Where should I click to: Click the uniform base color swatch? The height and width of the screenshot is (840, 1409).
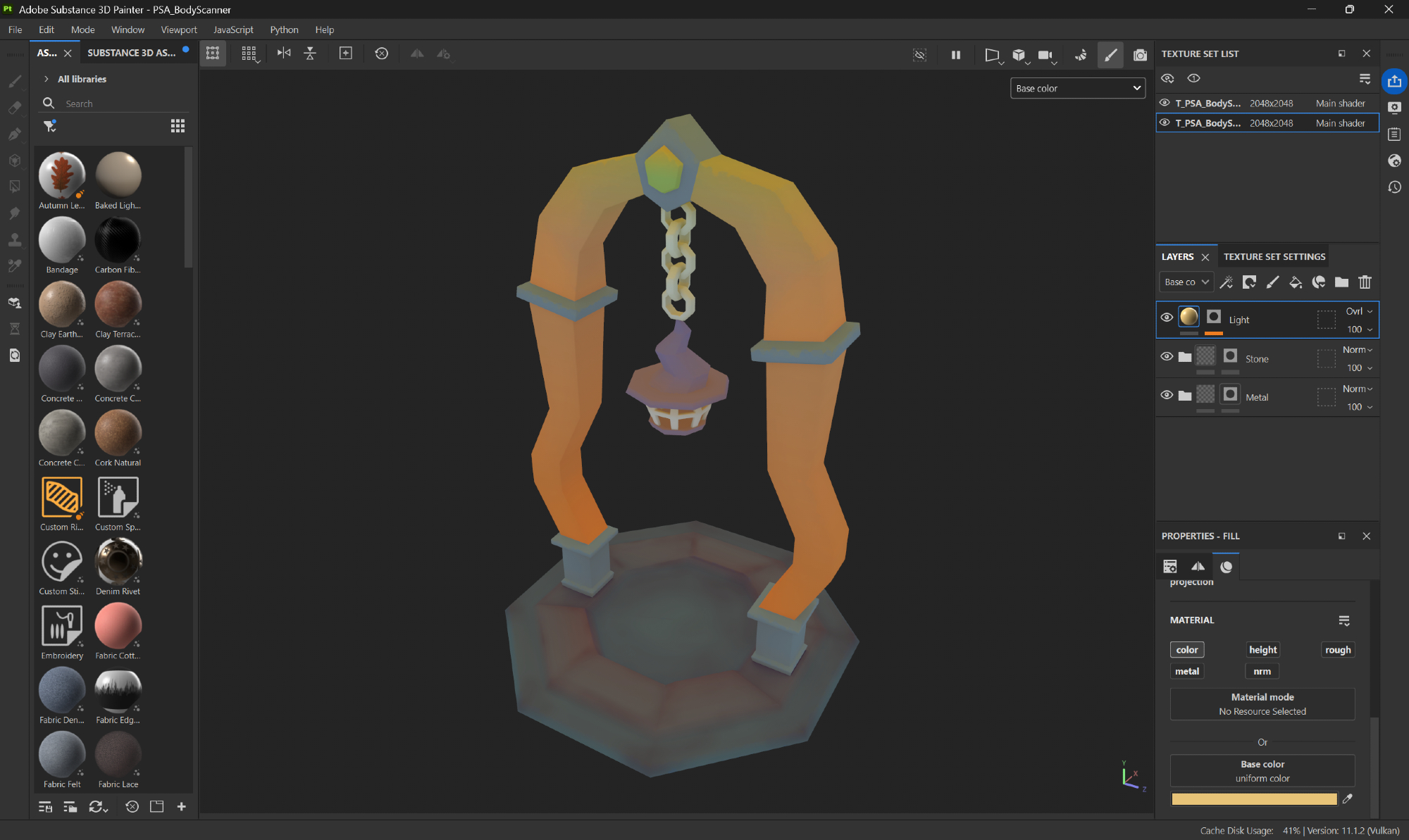coord(1253,799)
